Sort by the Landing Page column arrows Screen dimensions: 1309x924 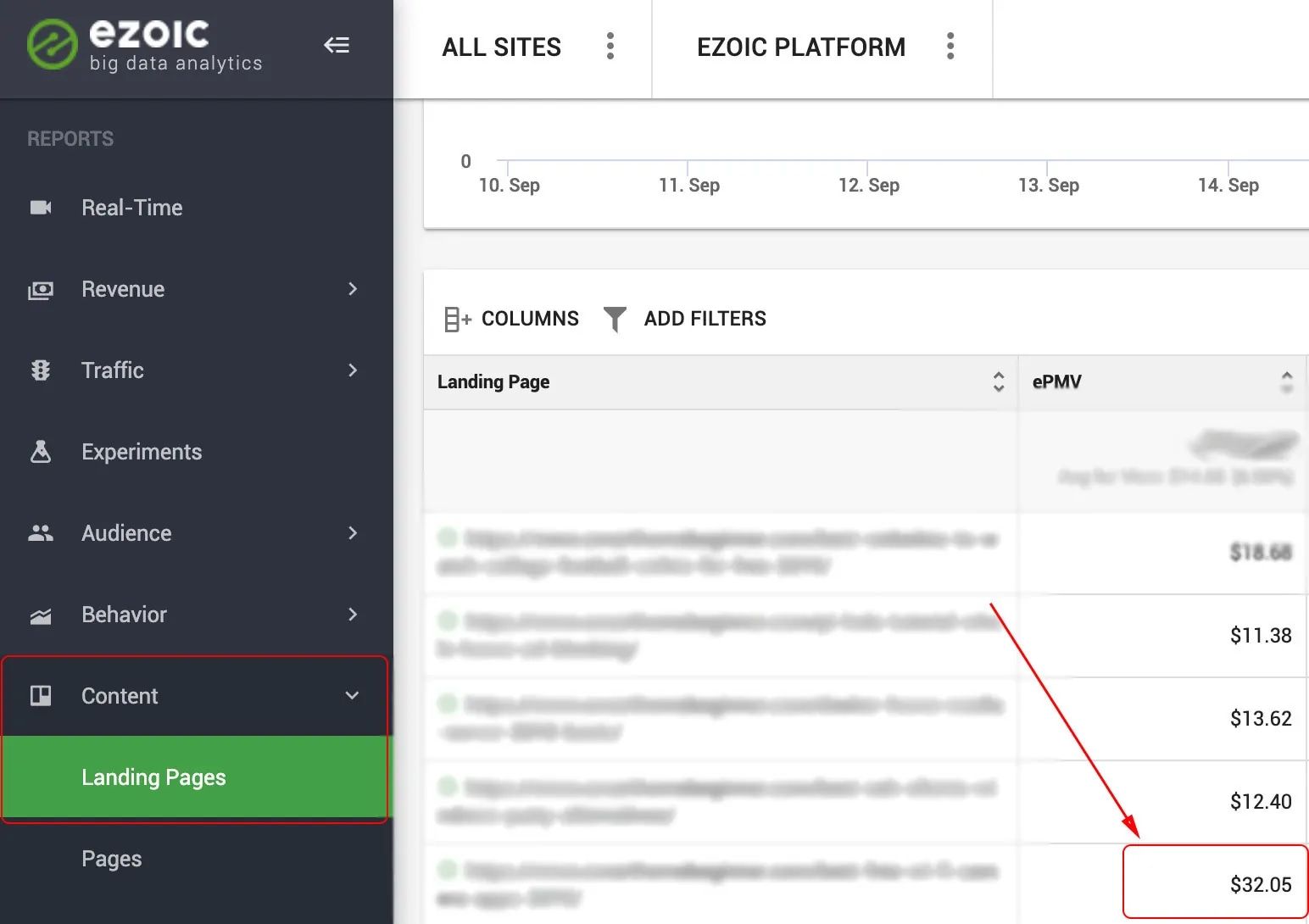click(999, 382)
